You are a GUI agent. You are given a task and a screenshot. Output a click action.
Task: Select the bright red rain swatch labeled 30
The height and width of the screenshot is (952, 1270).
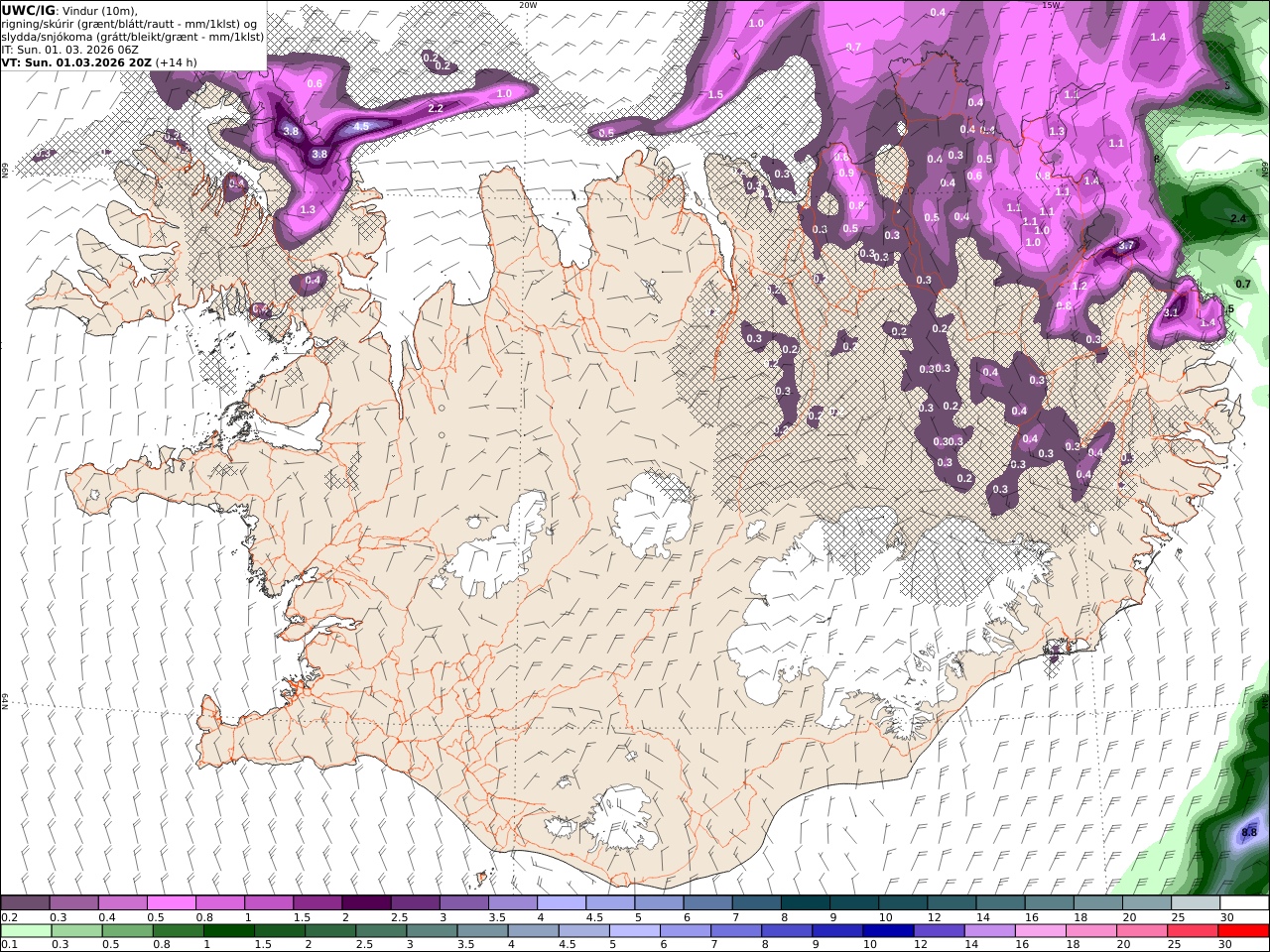click(1242, 931)
